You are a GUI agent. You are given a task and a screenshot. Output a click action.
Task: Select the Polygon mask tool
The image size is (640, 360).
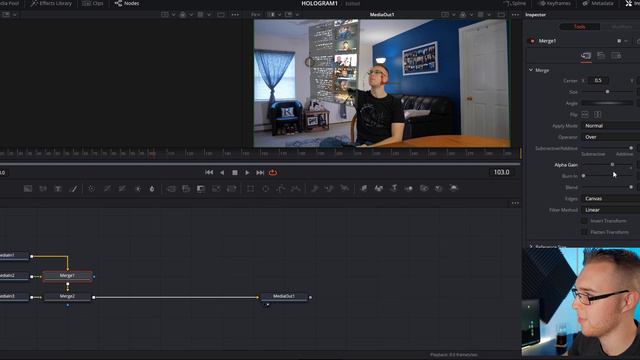click(x=281, y=189)
